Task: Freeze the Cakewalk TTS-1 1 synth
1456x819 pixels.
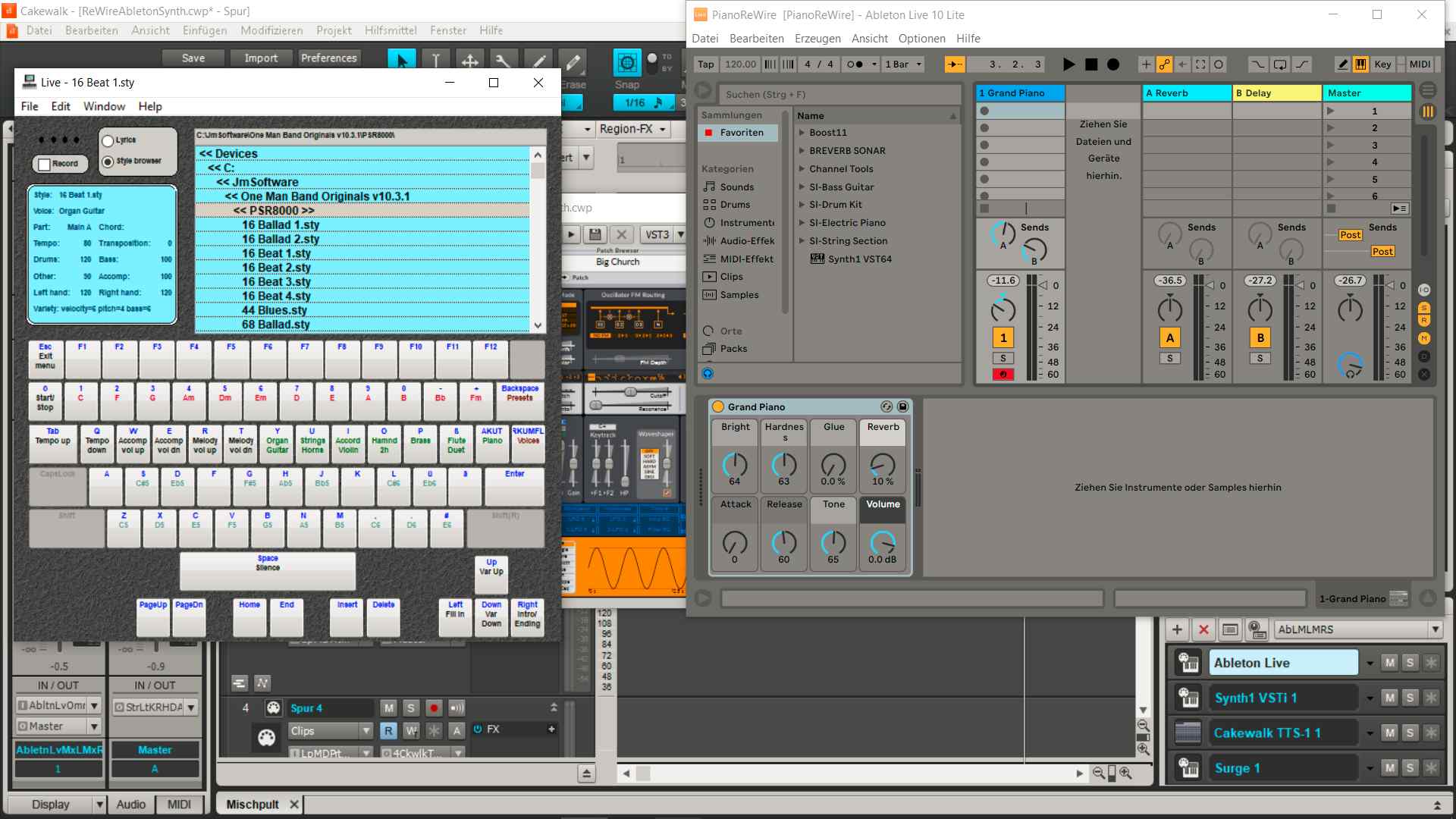Action: point(1431,733)
